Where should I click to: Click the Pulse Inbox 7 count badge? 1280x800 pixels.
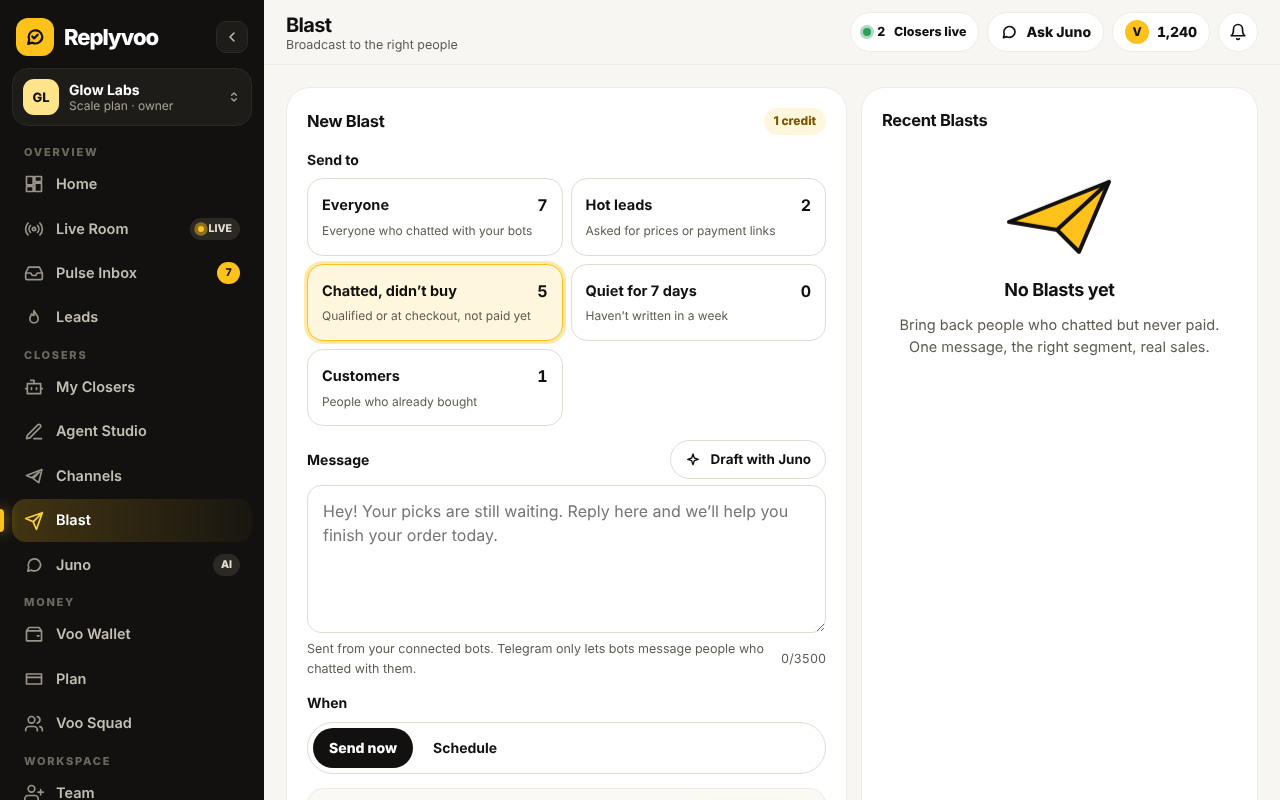[228, 273]
